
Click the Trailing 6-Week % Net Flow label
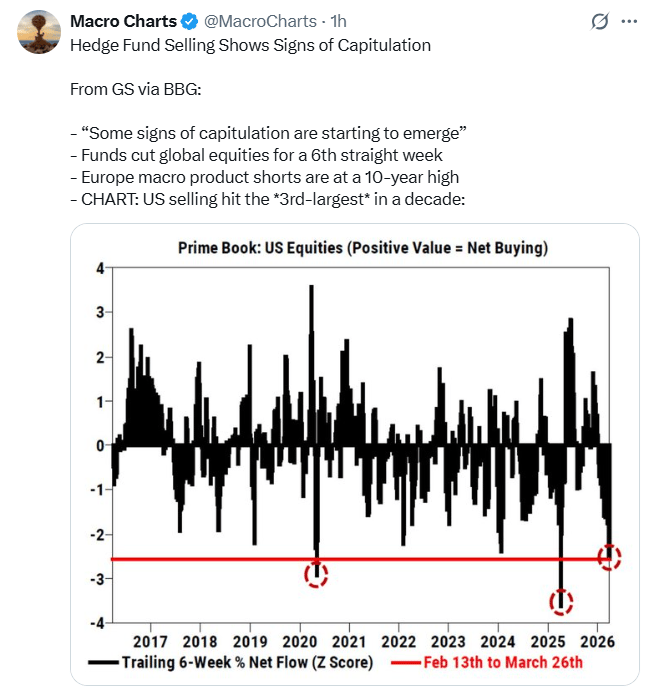coord(247,662)
